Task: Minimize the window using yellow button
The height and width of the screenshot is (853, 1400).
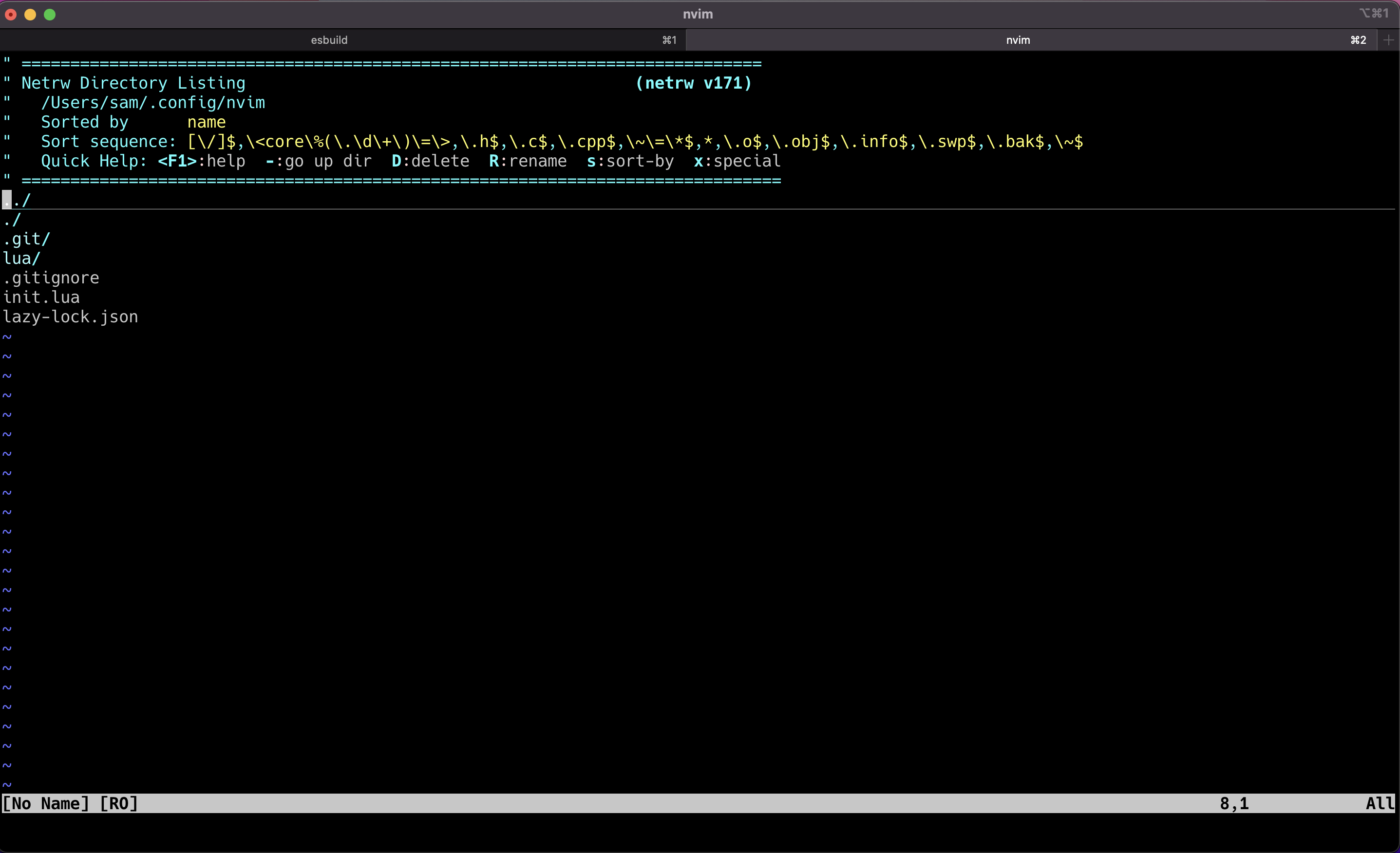Action: click(x=30, y=15)
